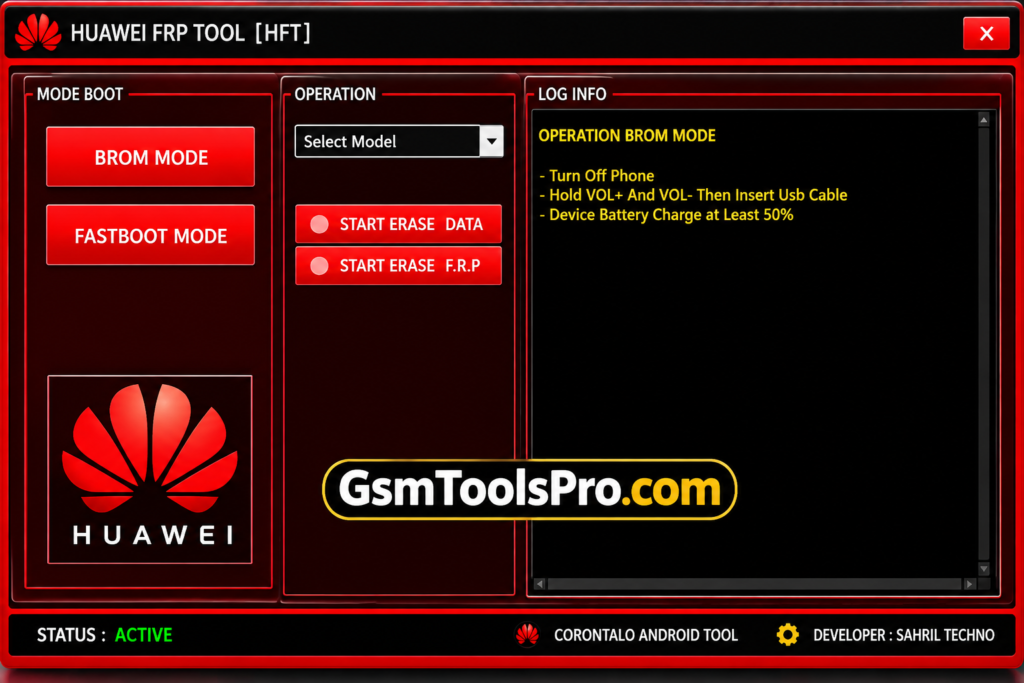The image size is (1024, 683).
Task: Click the horizontal scrollbar track in Log Info
Action: point(754,584)
